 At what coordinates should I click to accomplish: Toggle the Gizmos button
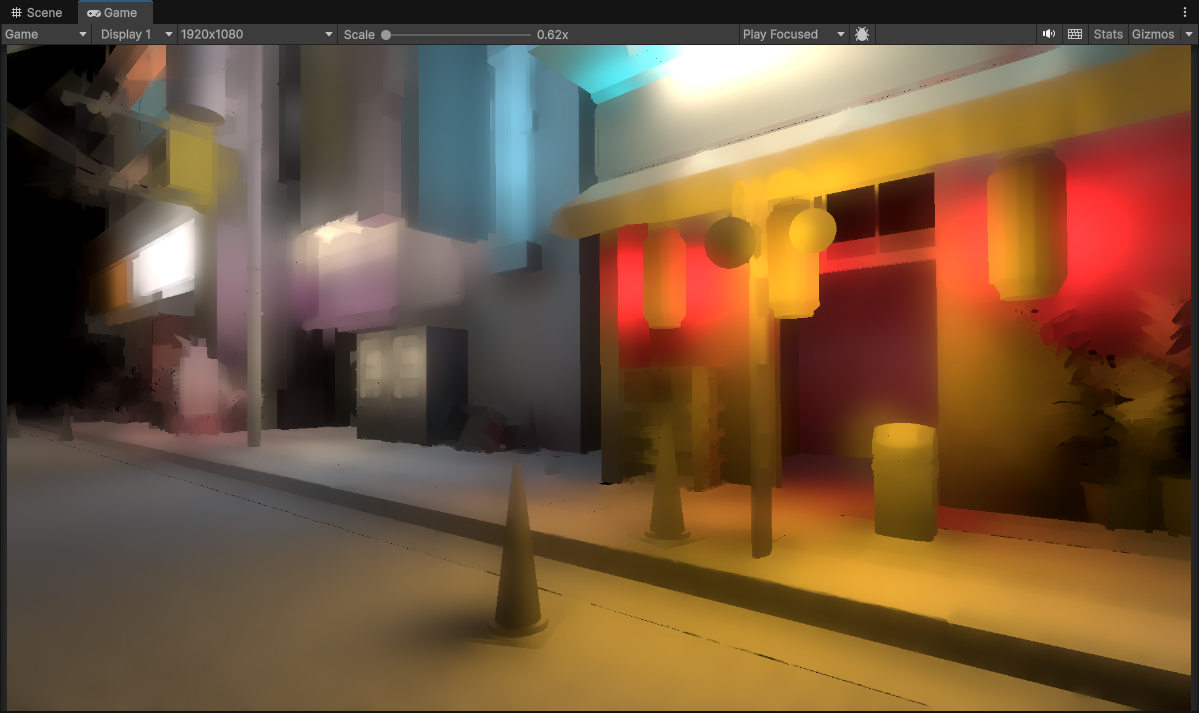(x=1153, y=34)
